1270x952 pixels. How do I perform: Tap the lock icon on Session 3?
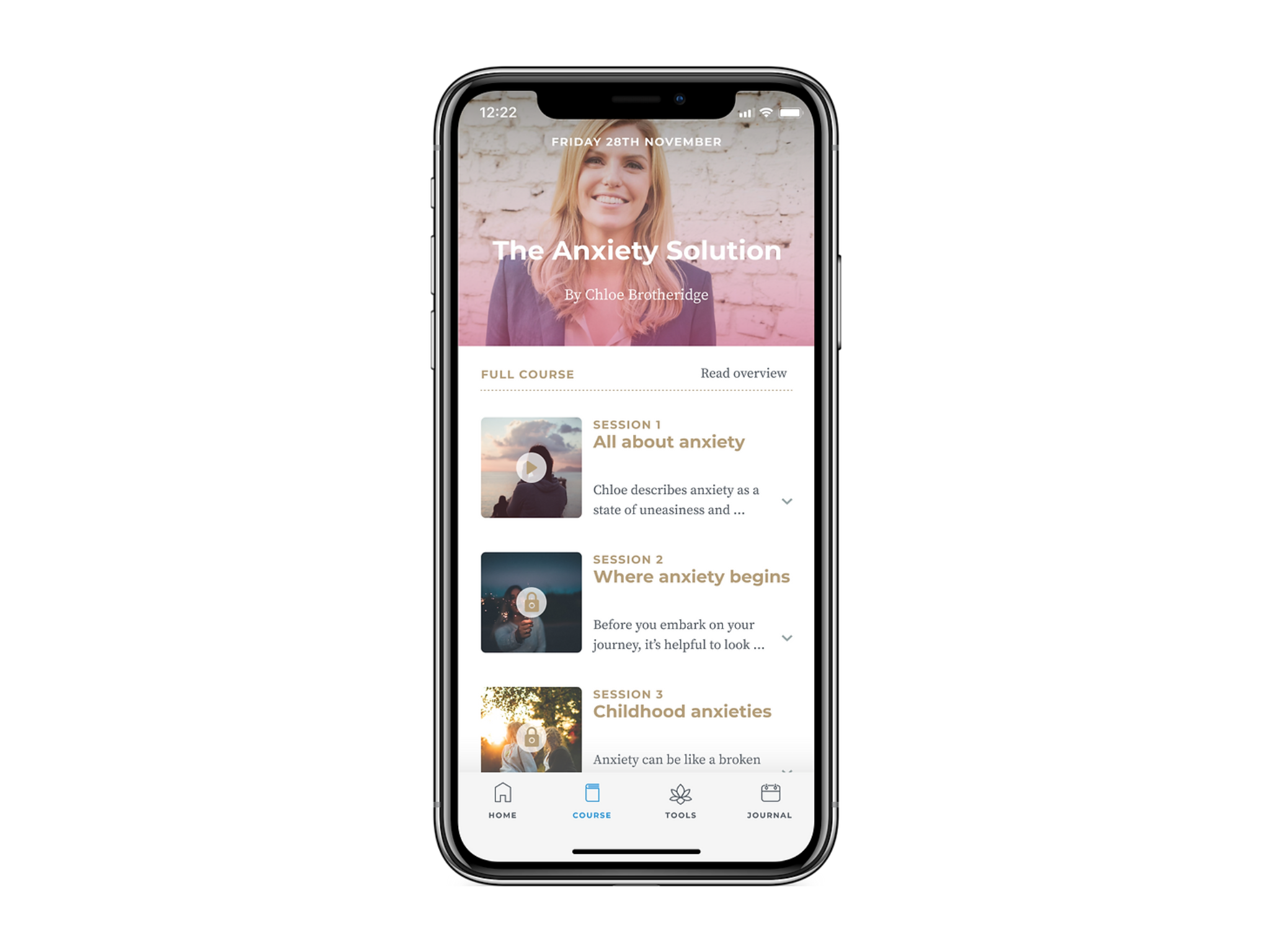(x=530, y=734)
